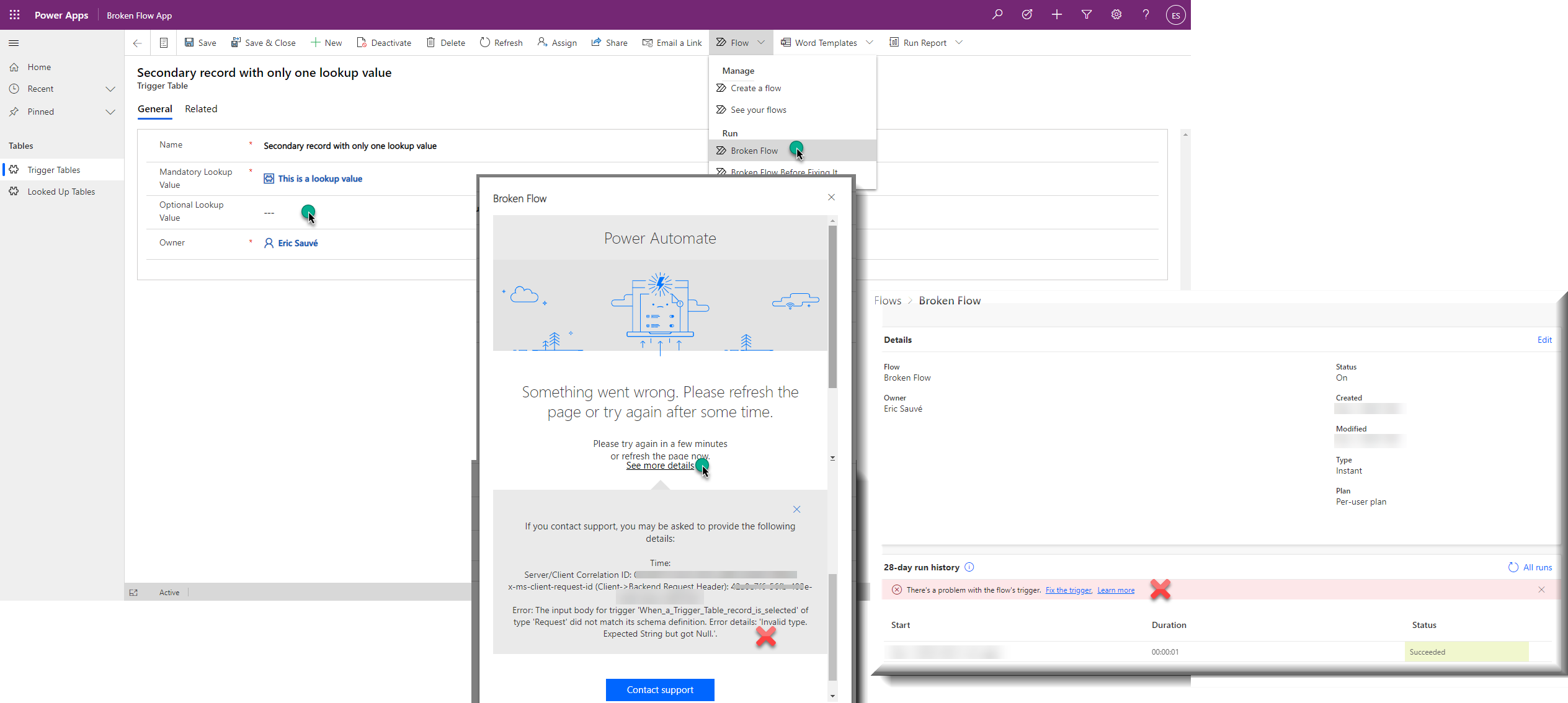The image size is (1568, 703).
Task: Delete the record with the trash icon
Action: (x=445, y=42)
